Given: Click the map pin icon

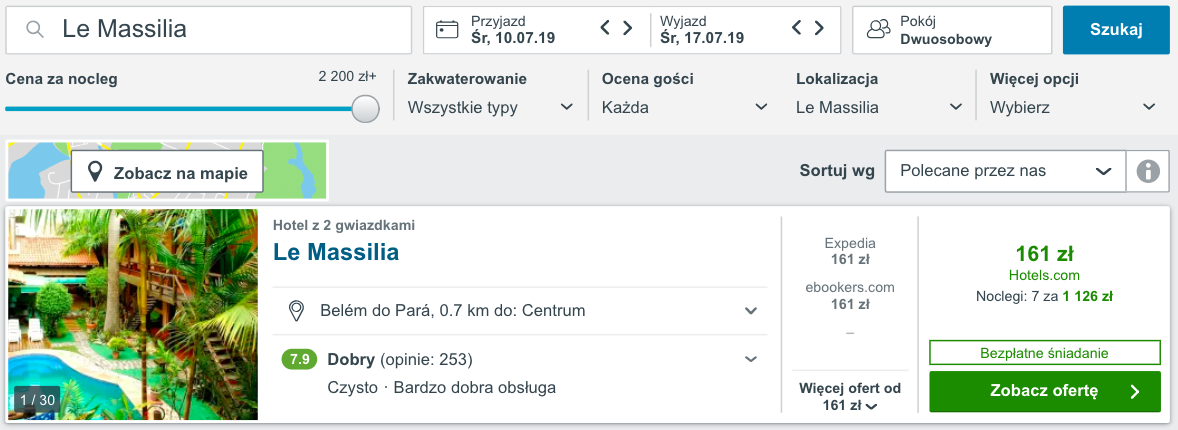Looking at the screenshot, I should click(x=96, y=172).
